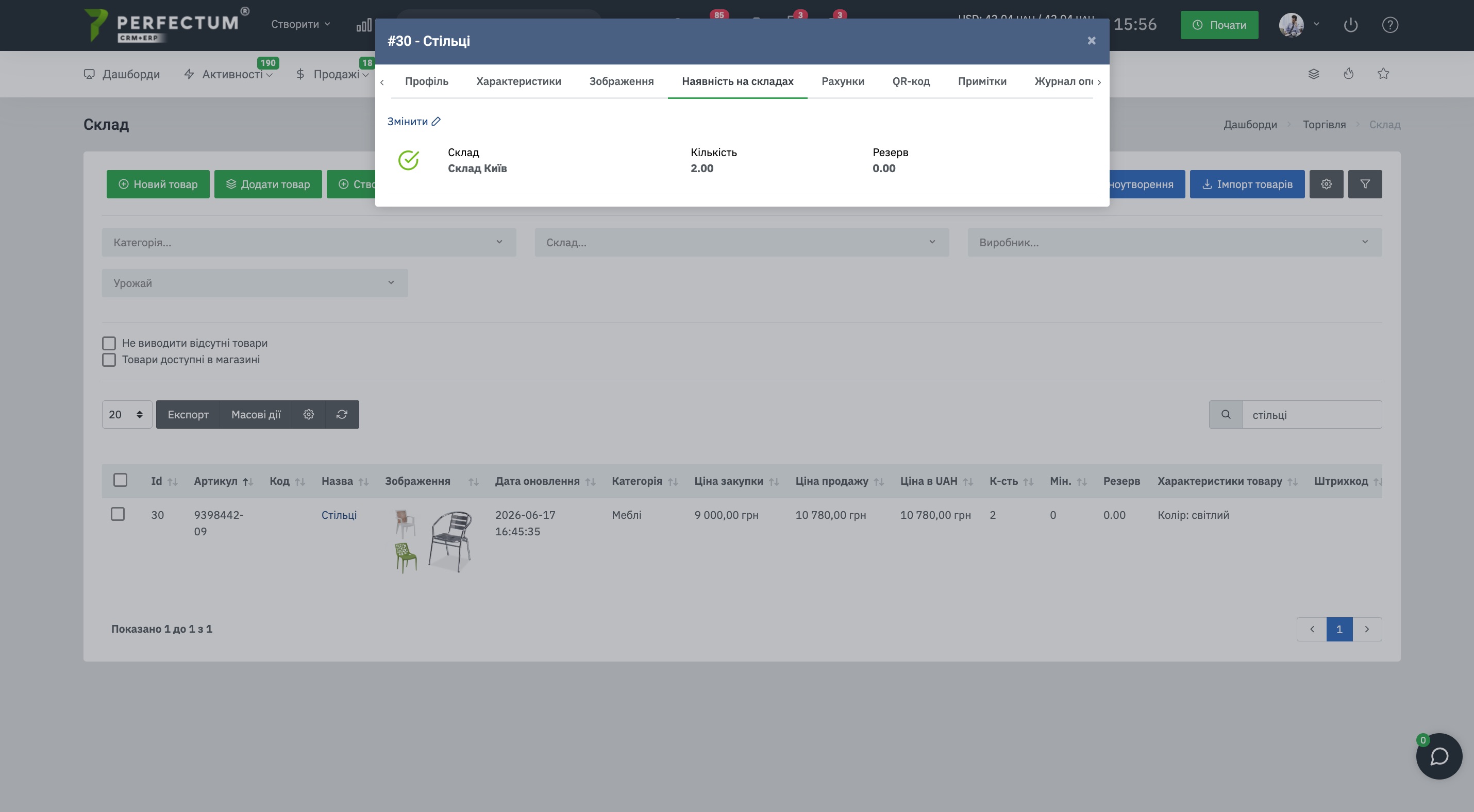Expand the Створити menu in header

[x=300, y=24]
